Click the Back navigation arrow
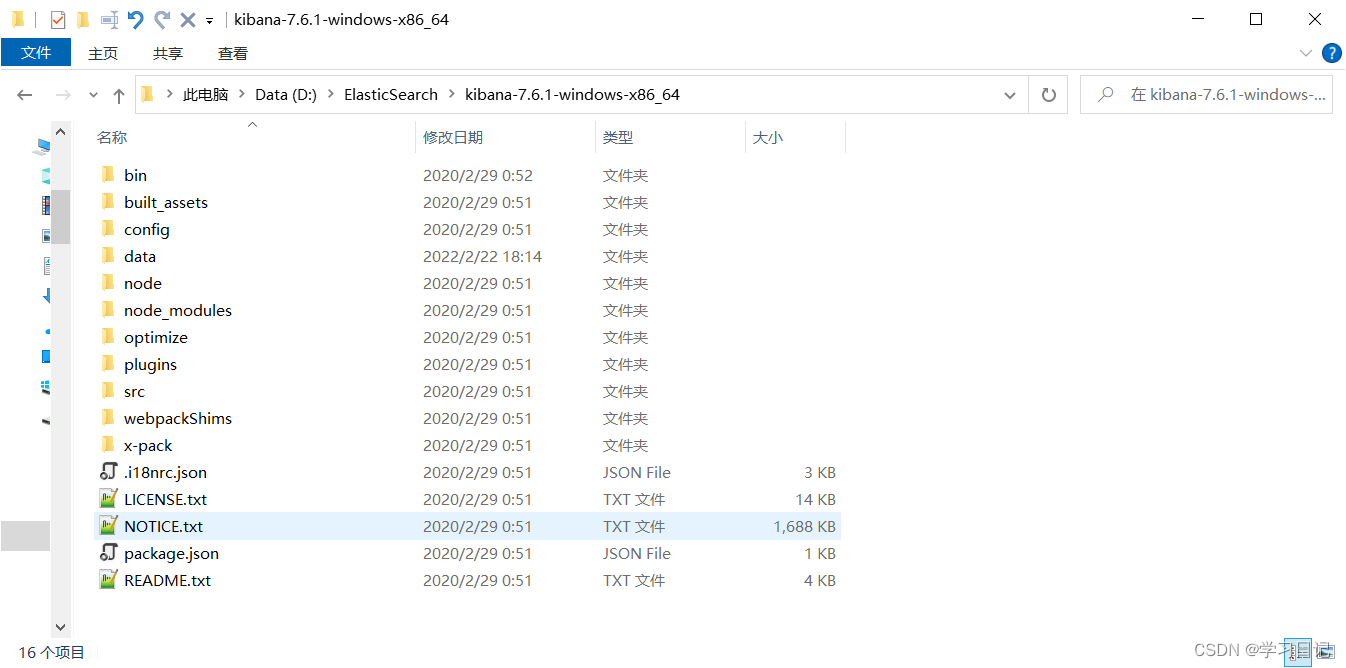 click(25, 95)
